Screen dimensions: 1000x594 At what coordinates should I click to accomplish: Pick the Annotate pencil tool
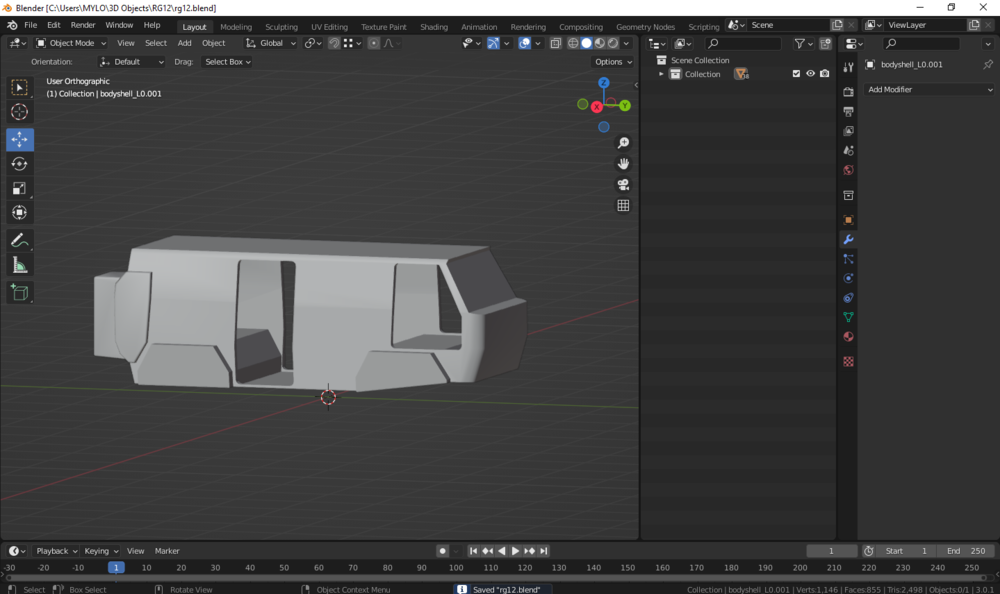click(19, 241)
